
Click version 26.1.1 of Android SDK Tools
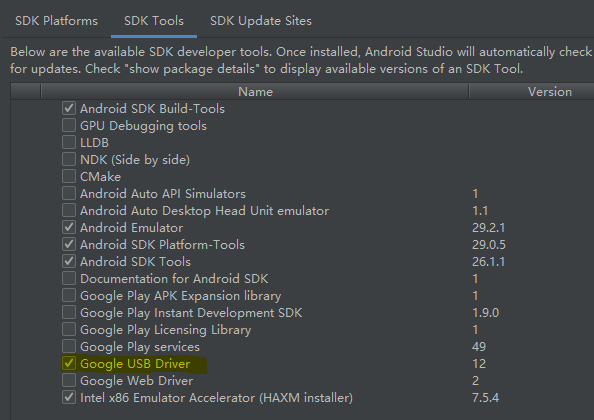coord(488,262)
